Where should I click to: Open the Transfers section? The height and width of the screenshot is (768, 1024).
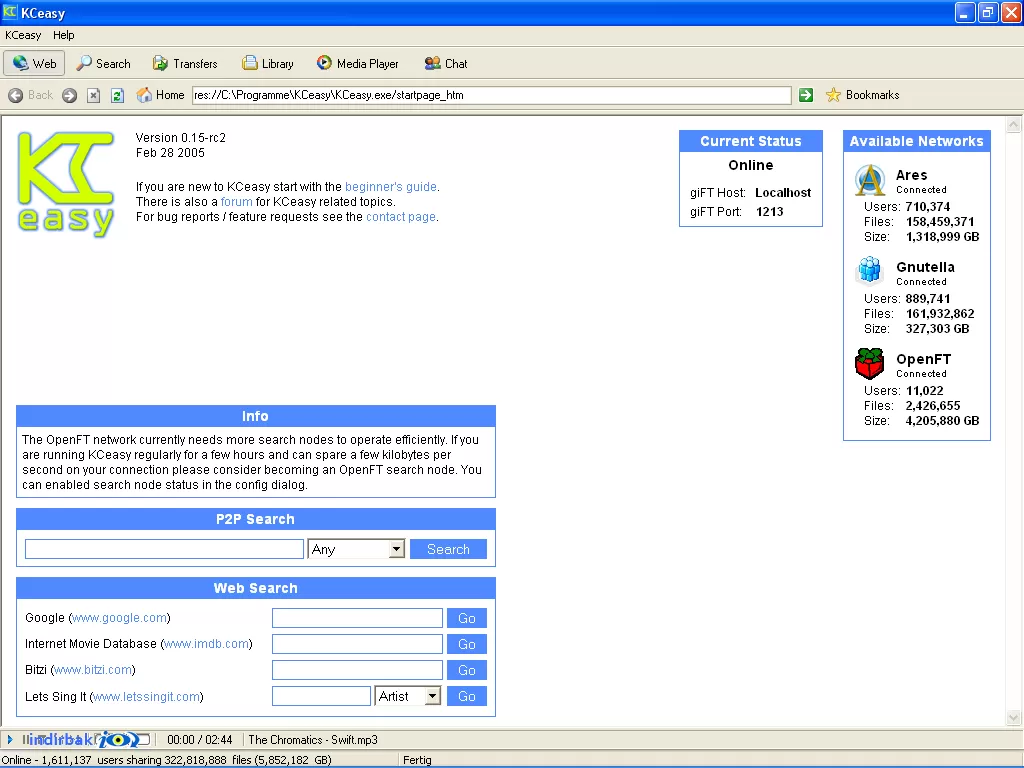tap(185, 63)
